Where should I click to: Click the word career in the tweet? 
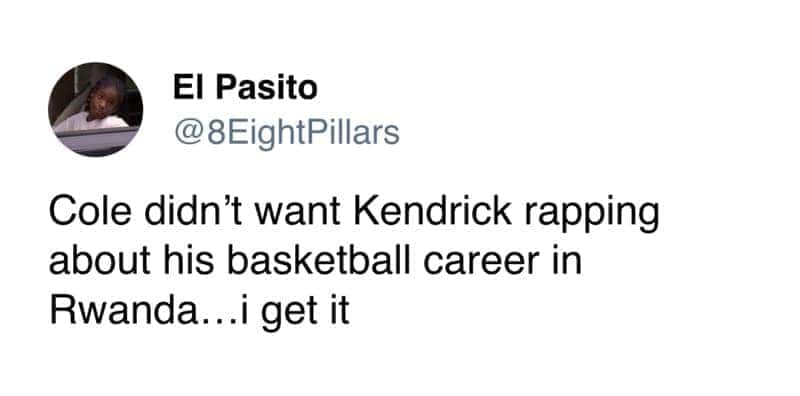pos(481,262)
